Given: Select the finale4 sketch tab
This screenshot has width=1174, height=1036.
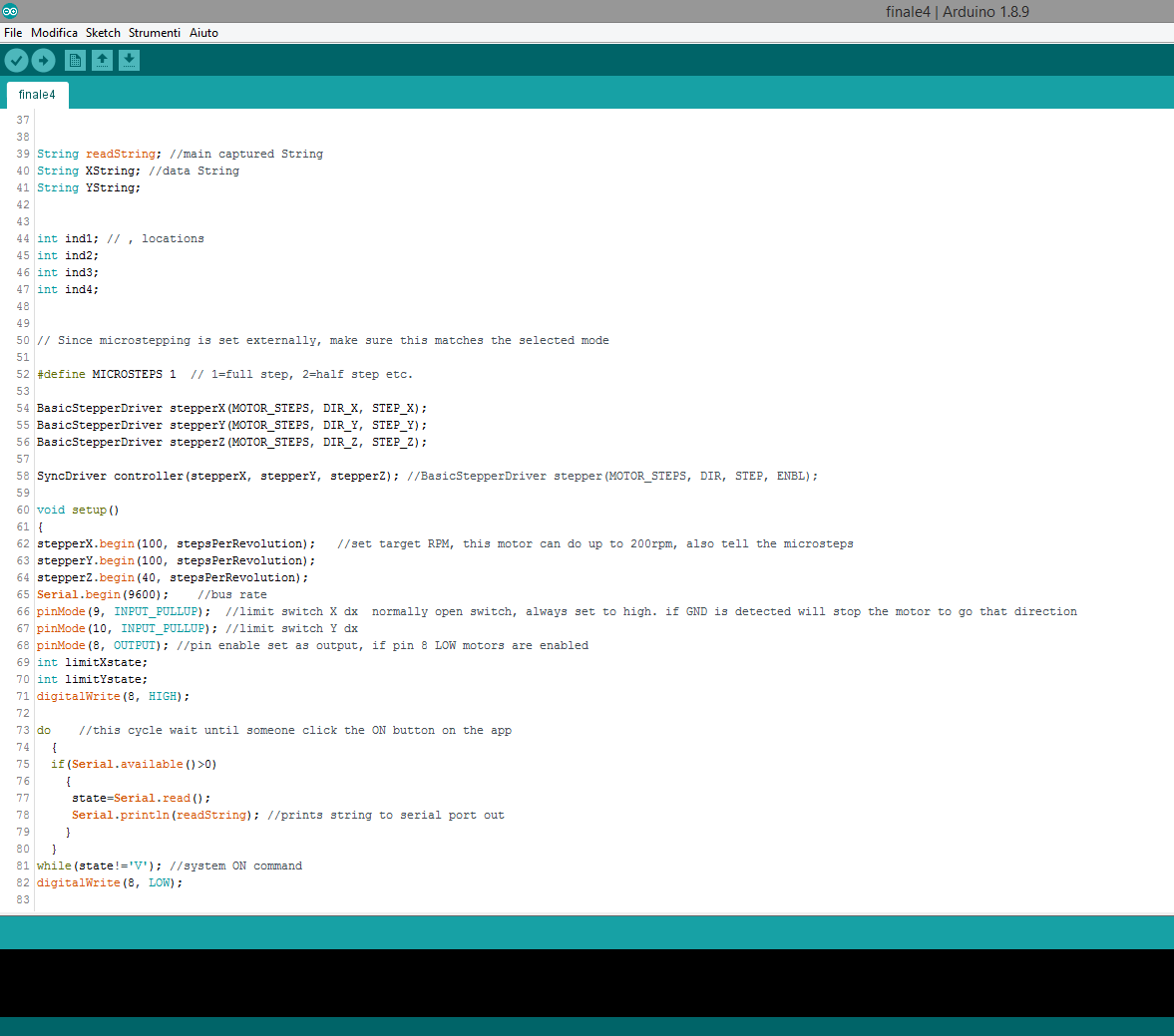Looking at the screenshot, I should pyautogui.click(x=37, y=94).
